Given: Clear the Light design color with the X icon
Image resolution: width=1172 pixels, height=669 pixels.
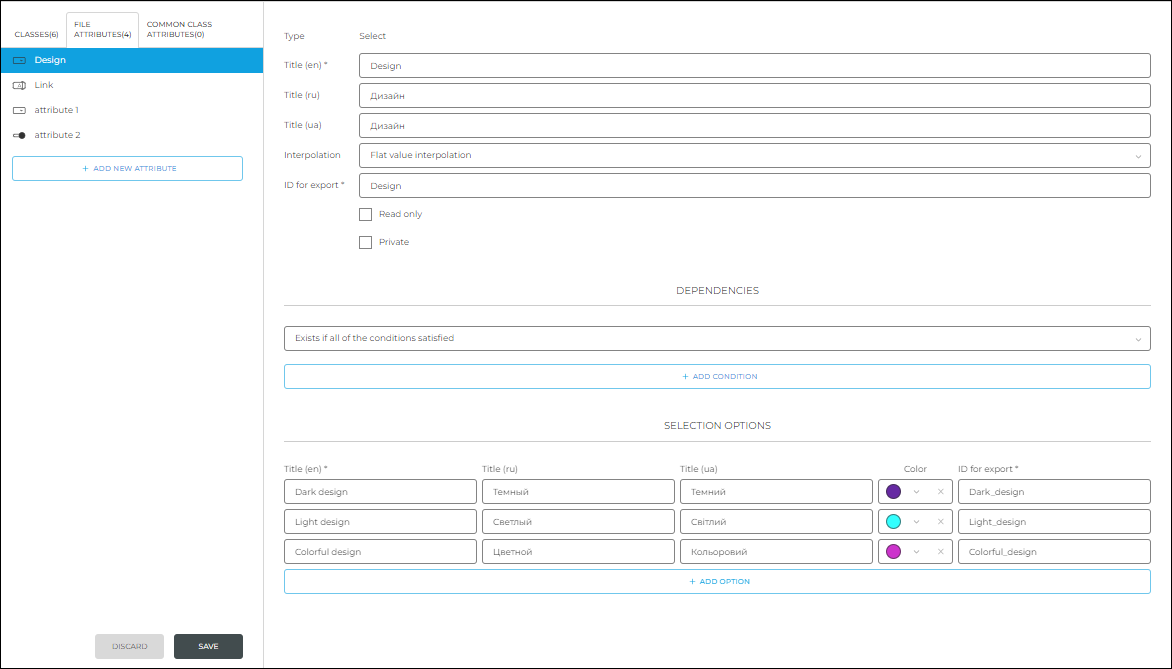Looking at the screenshot, I should click(939, 521).
